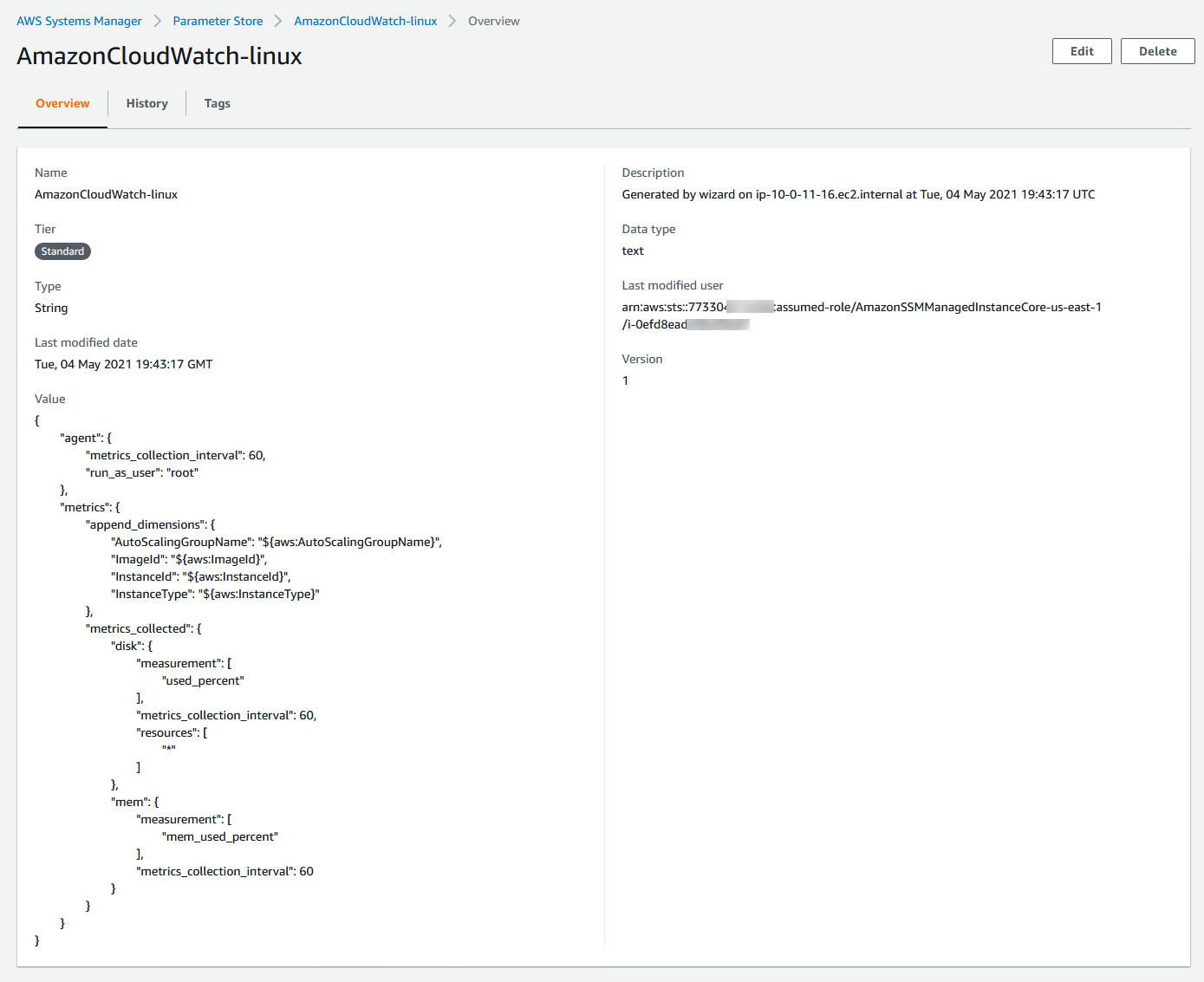Click the "disk": { line
Image resolution: width=1204 pixels, height=982 pixels.
coord(132,646)
